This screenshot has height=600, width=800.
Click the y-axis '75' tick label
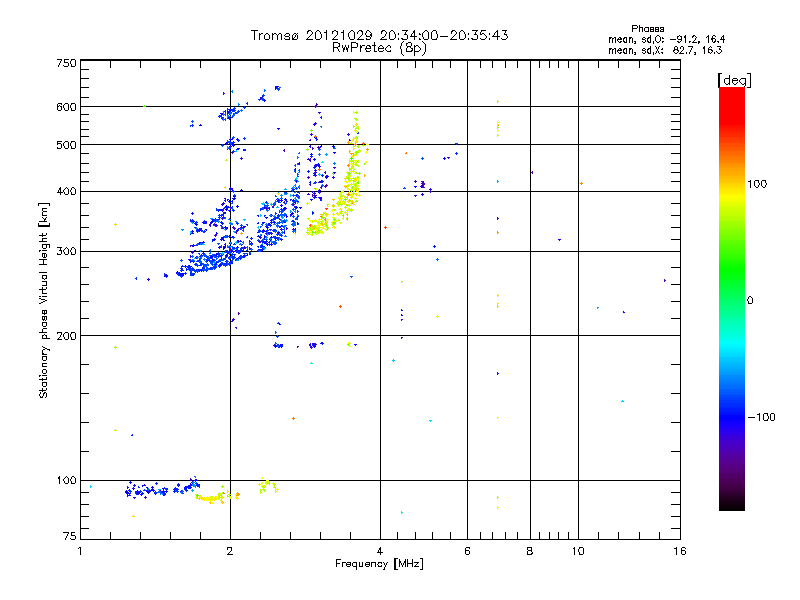pos(70,536)
